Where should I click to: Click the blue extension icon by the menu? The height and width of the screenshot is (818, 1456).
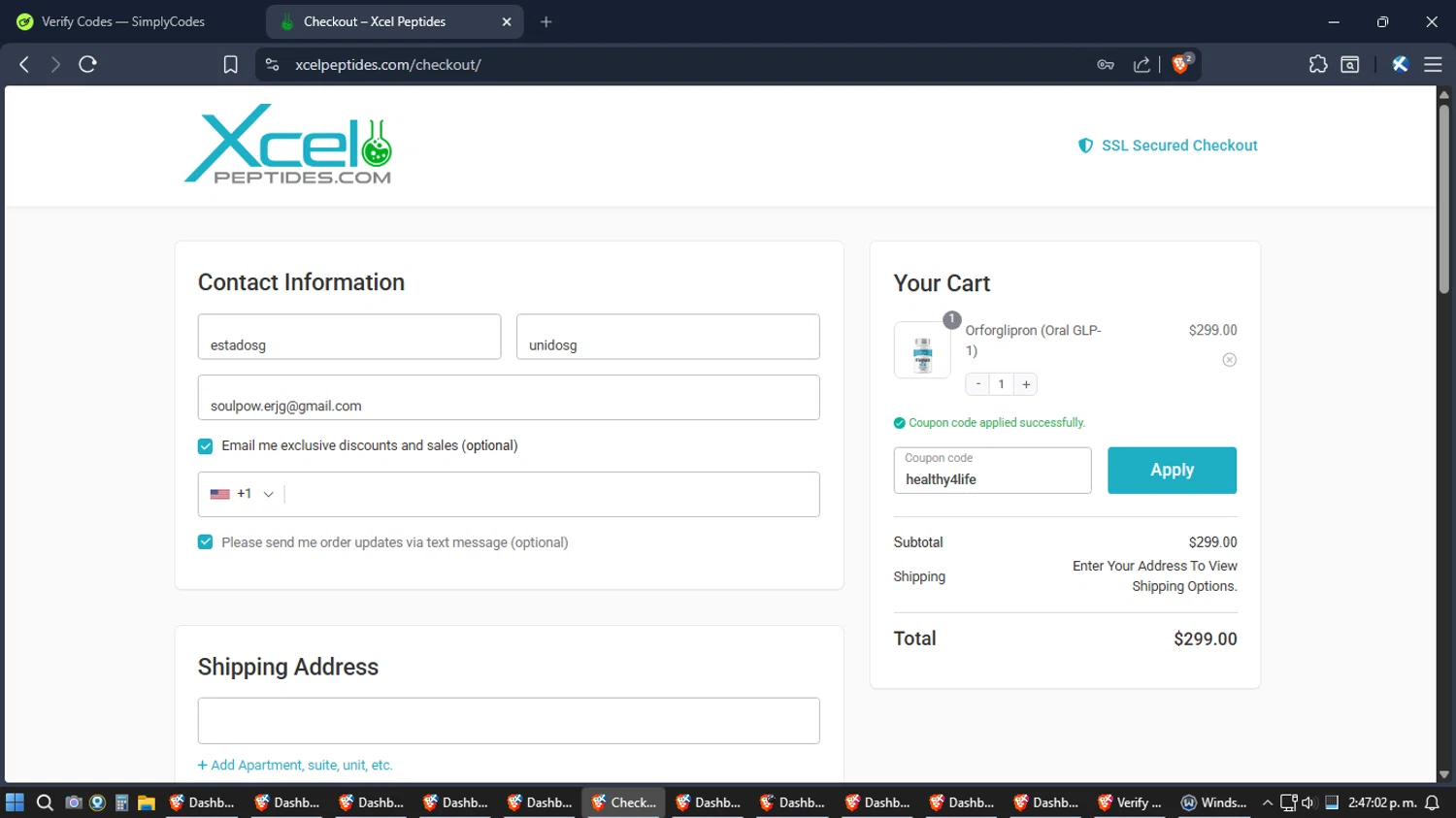point(1400,64)
